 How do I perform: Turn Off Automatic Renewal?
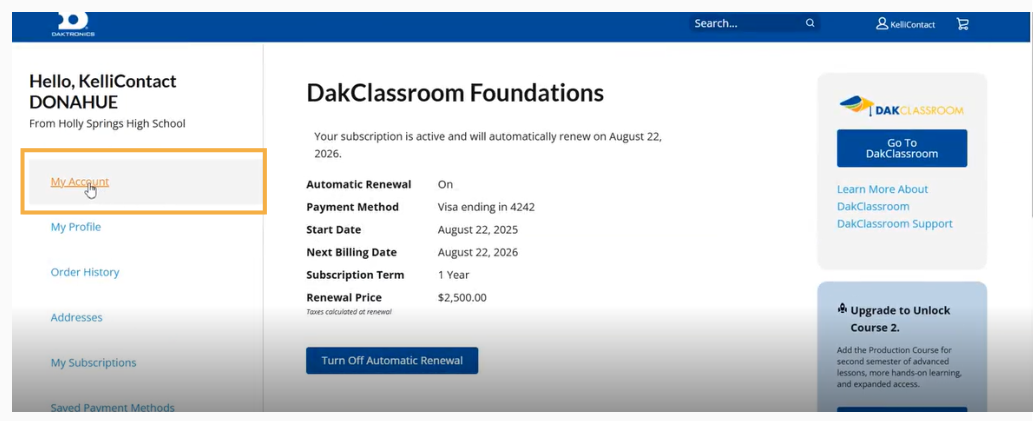click(392, 360)
